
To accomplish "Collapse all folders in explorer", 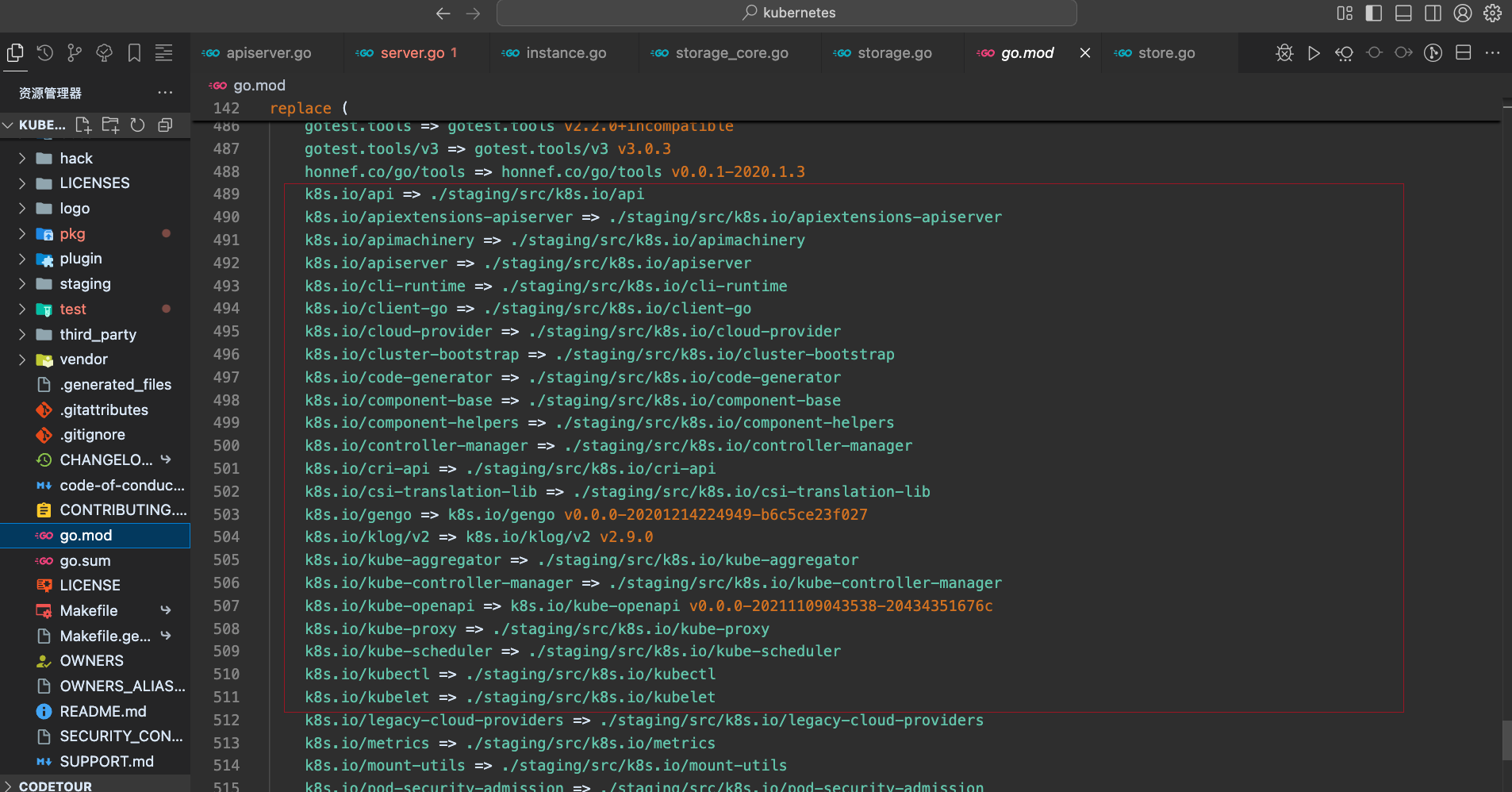I will click(165, 125).
